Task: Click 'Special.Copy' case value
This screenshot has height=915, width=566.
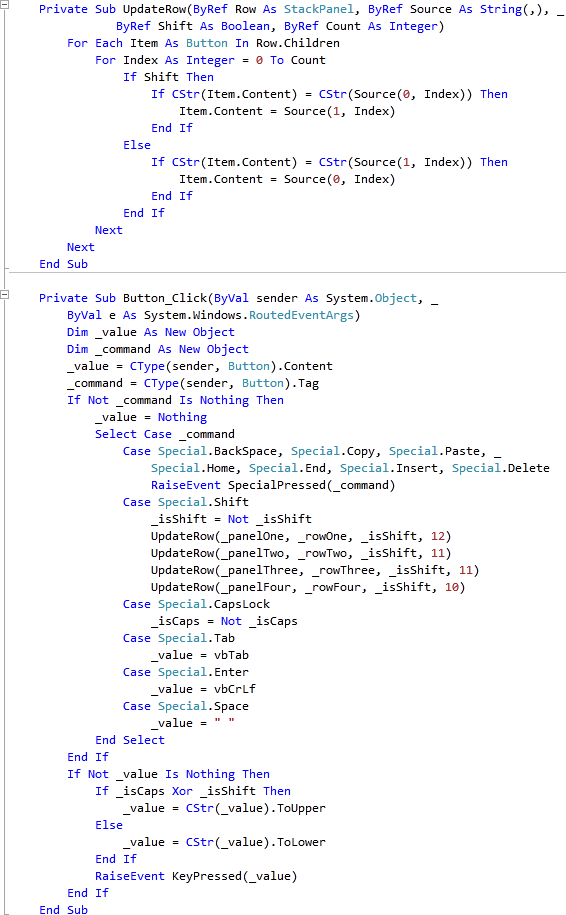Action: tap(333, 451)
